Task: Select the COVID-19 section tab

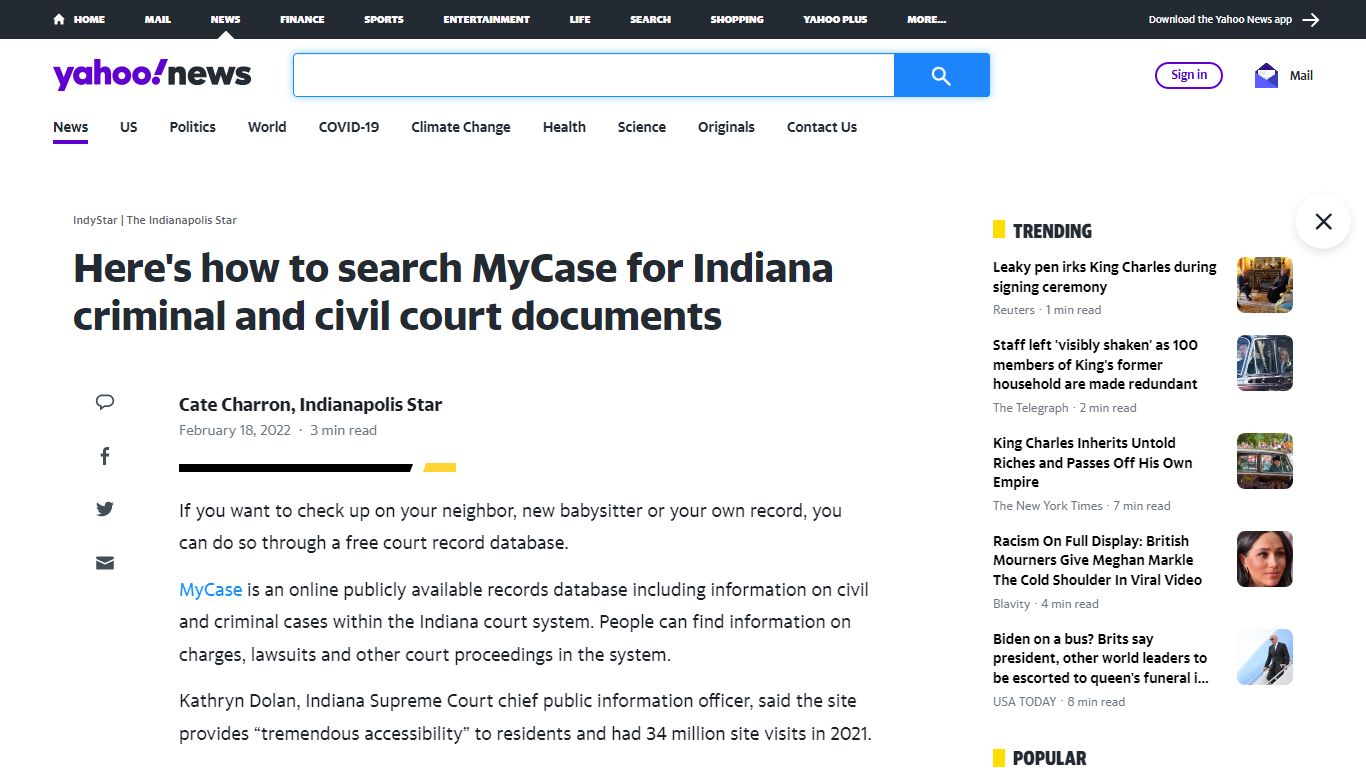Action: point(349,127)
